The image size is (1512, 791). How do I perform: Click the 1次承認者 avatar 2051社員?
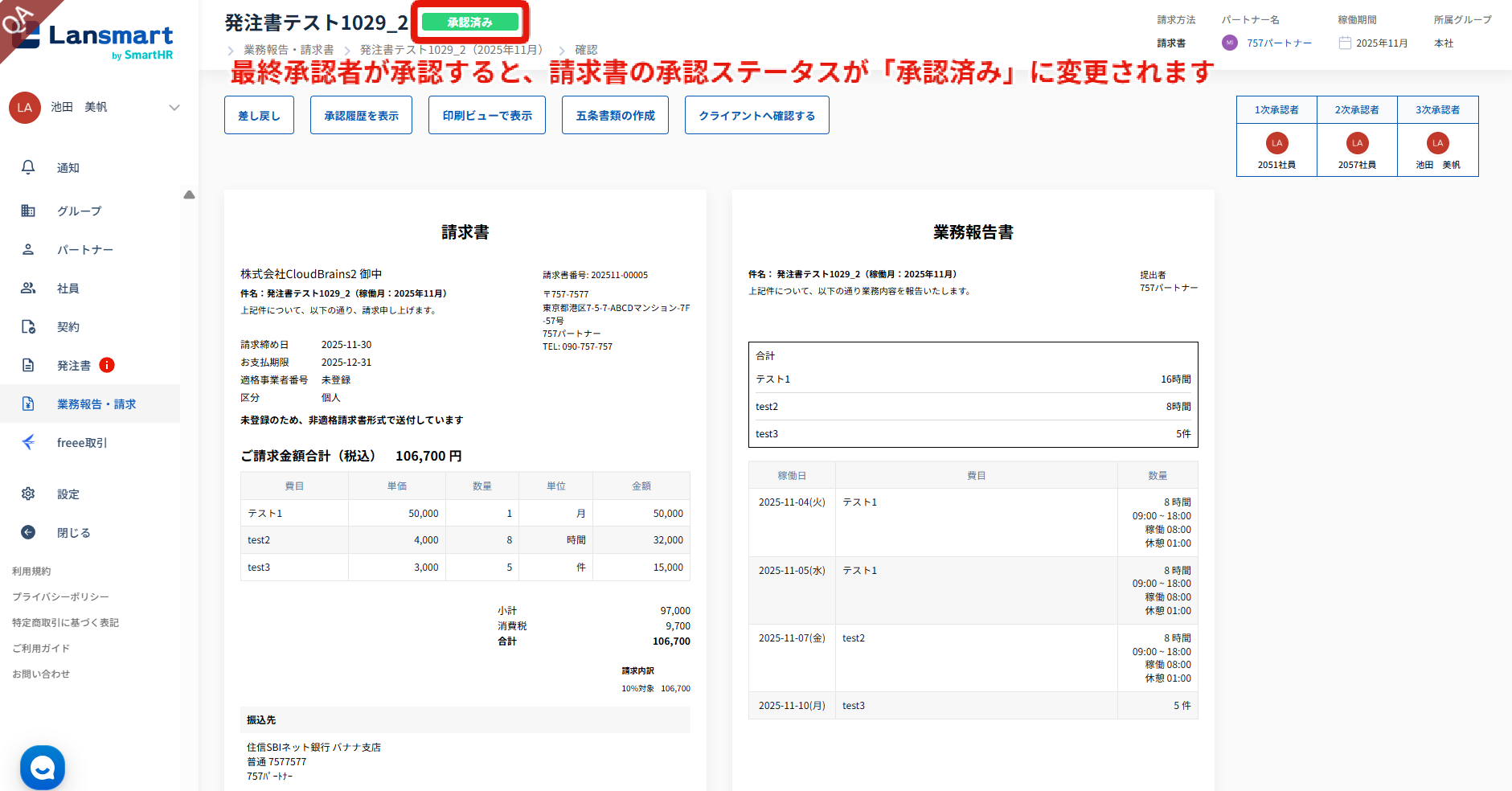tap(1276, 143)
